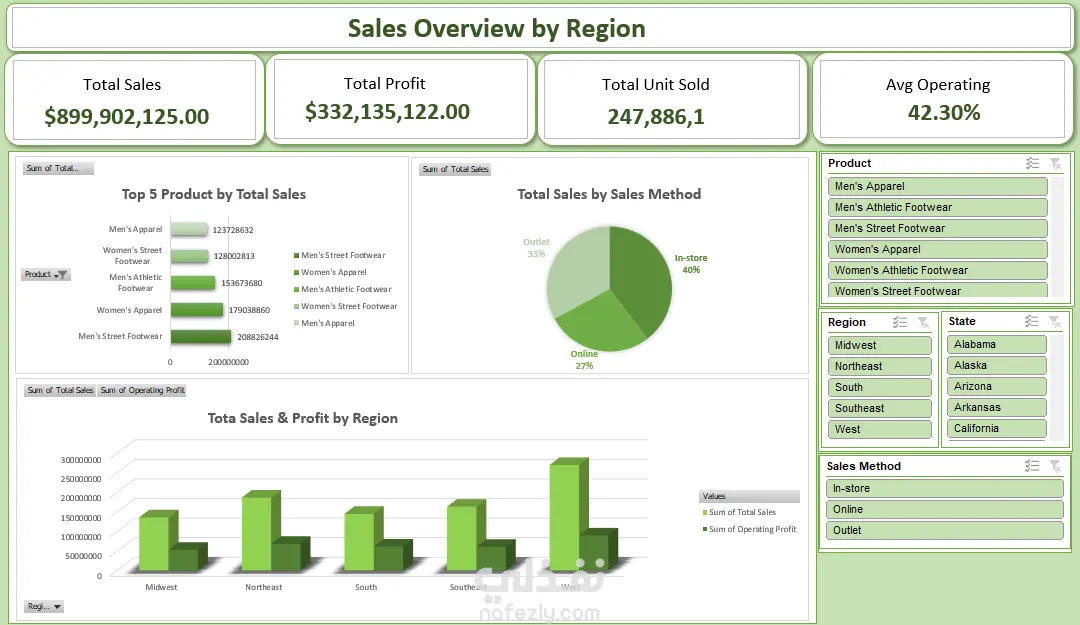Clear the Region slicer filter
The height and width of the screenshot is (625, 1080).
tap(923, 322)
